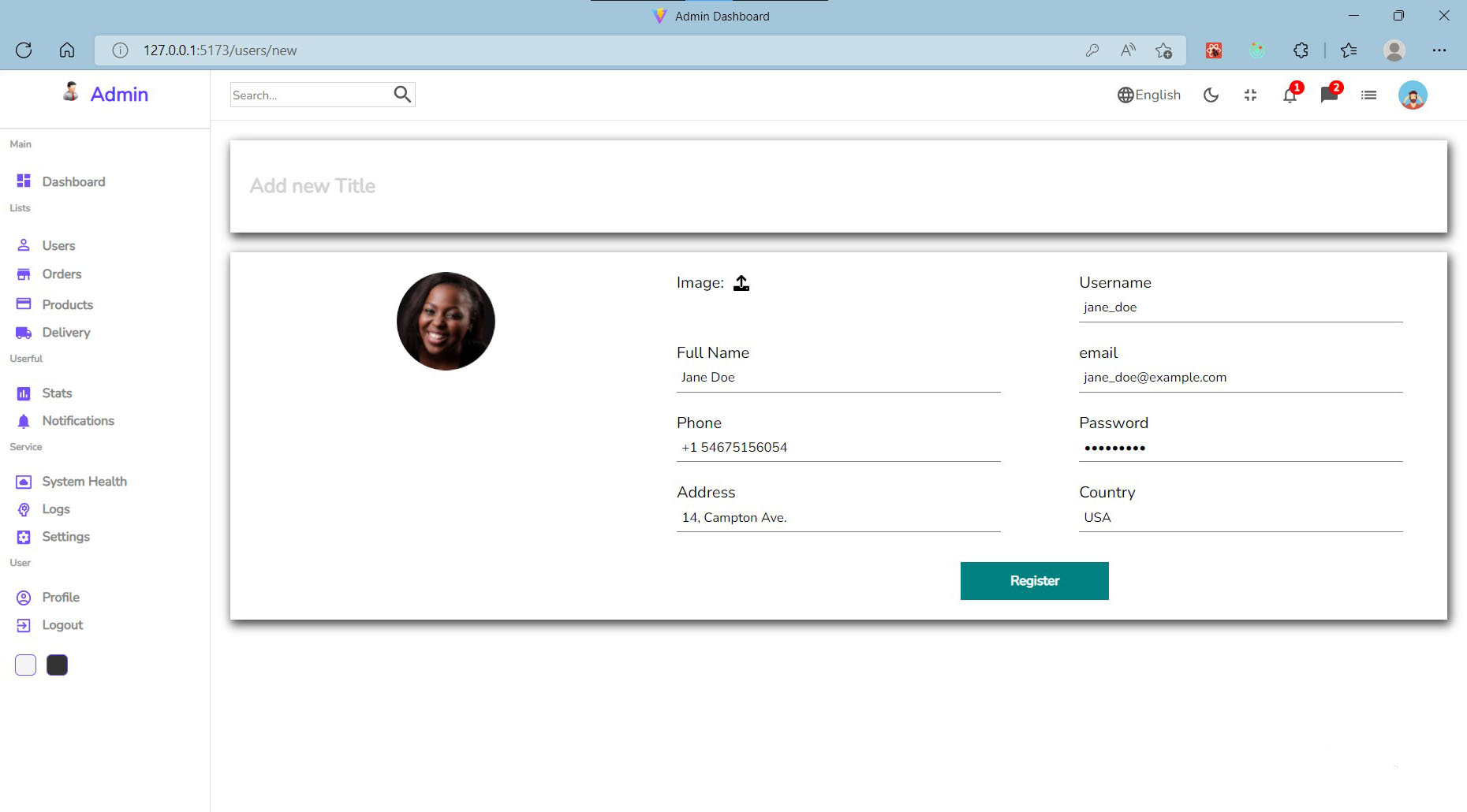This screenshot has width=1467, height=812.
Task: Go to browser home page
Action: 67,50
